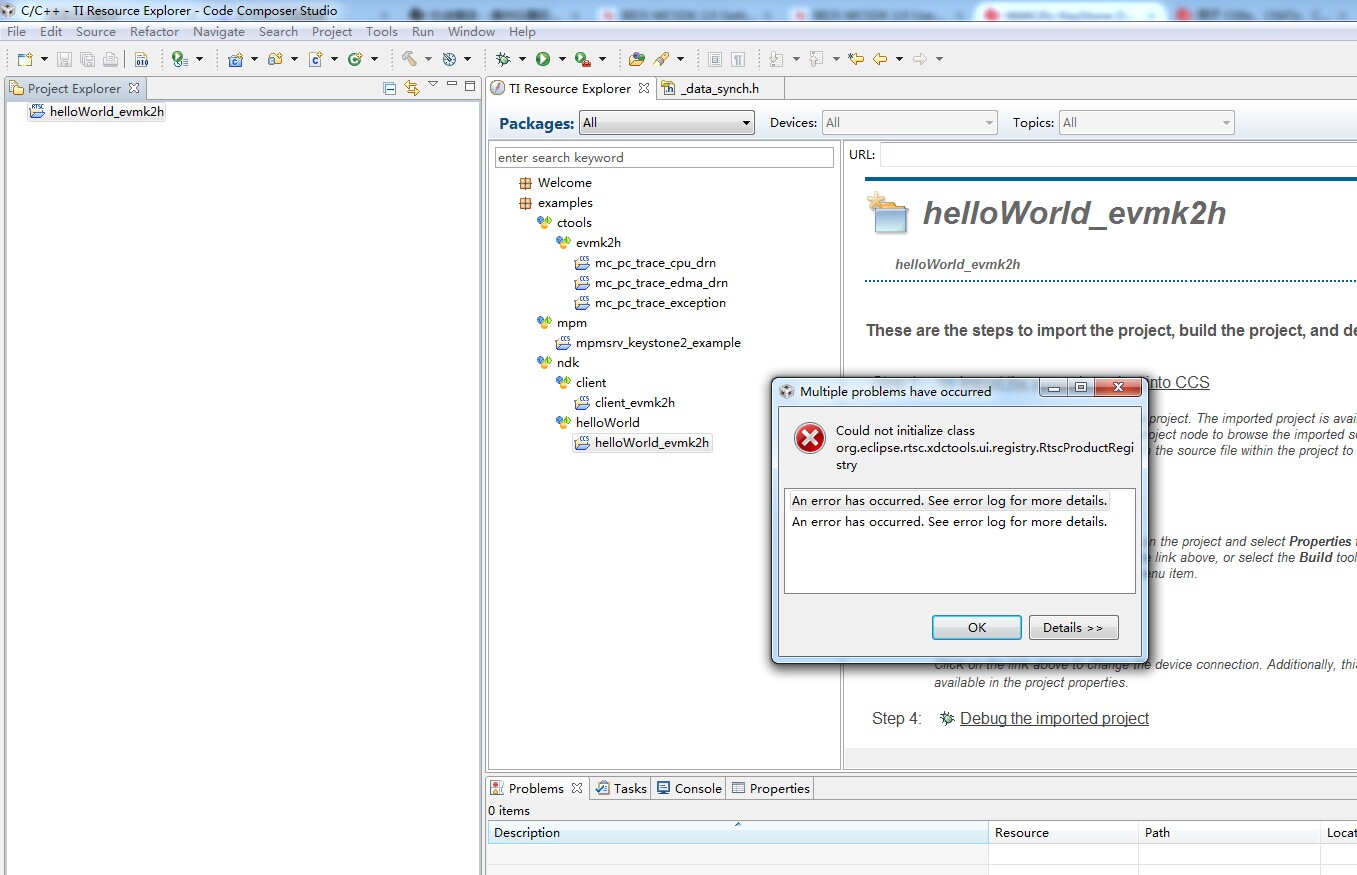
Task: Click the New Class toolbar icon
Action: 355,59
